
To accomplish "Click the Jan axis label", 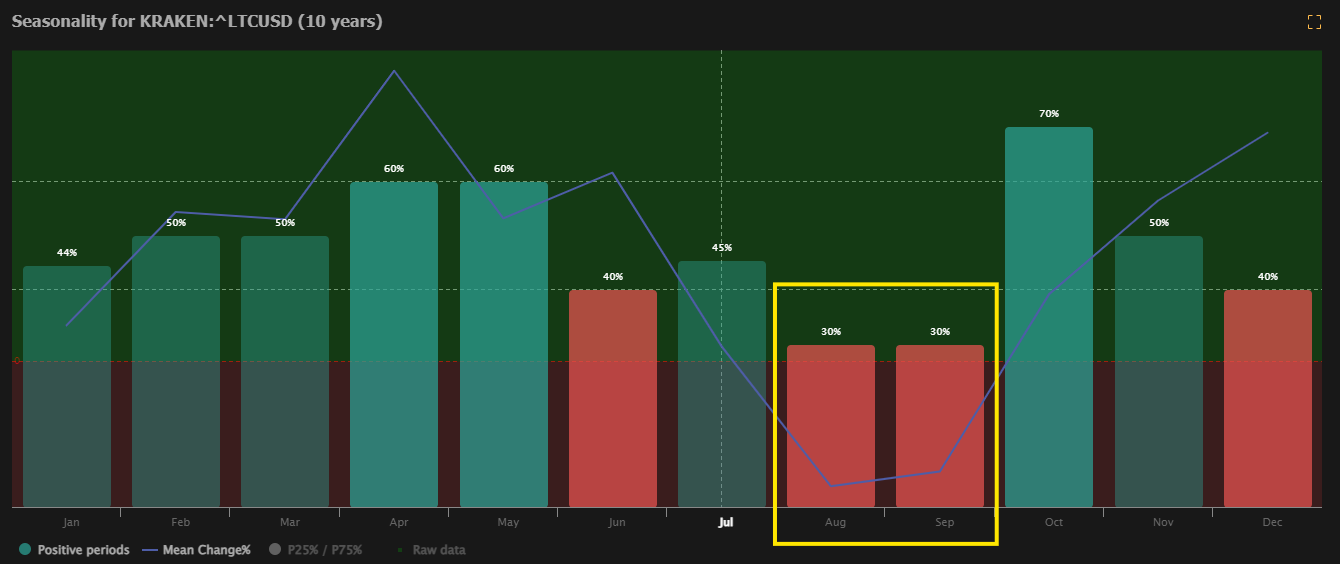I will (x=71, y=523).
